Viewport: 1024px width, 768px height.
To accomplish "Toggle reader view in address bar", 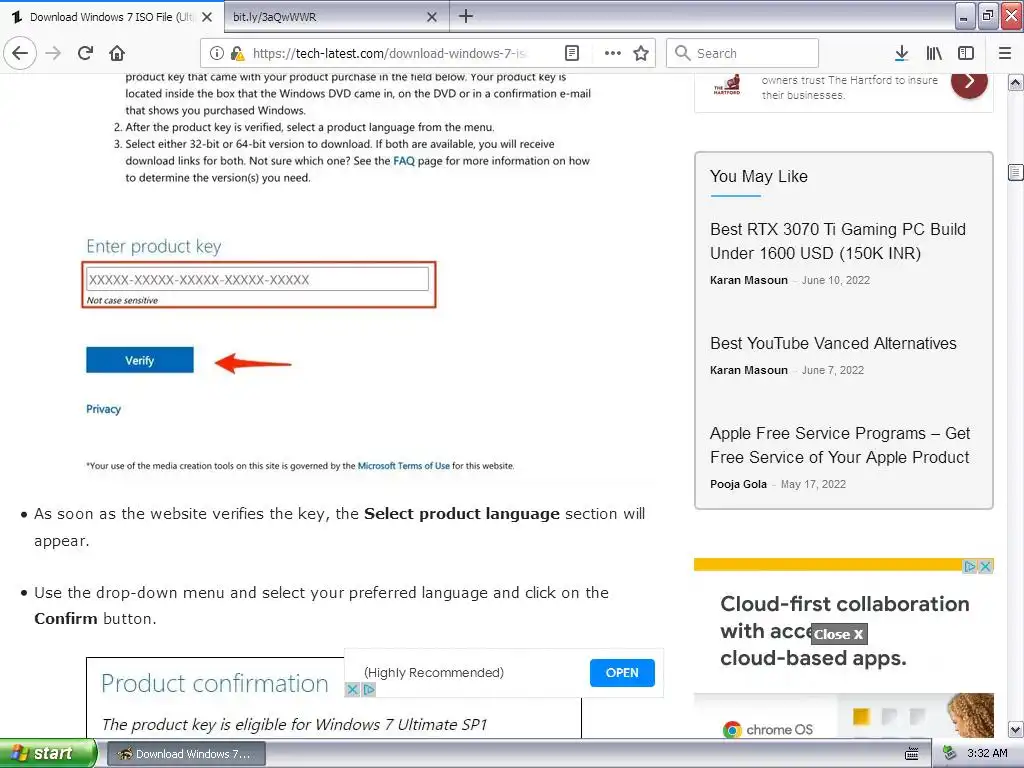I will click(571, 53).
